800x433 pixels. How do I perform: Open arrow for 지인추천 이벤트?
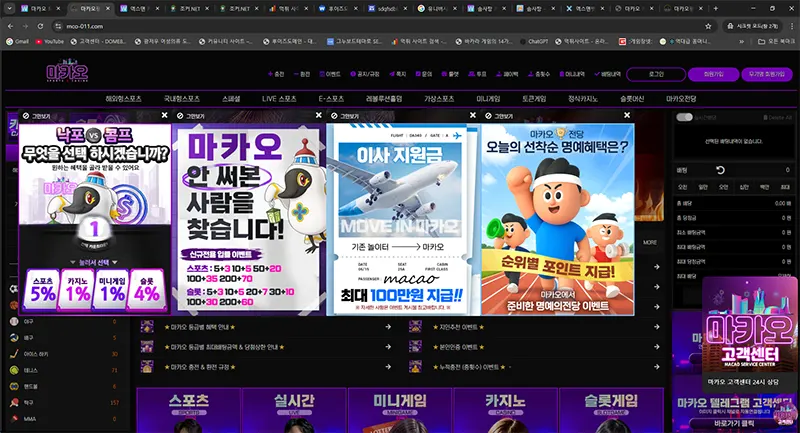pos(657,327)
